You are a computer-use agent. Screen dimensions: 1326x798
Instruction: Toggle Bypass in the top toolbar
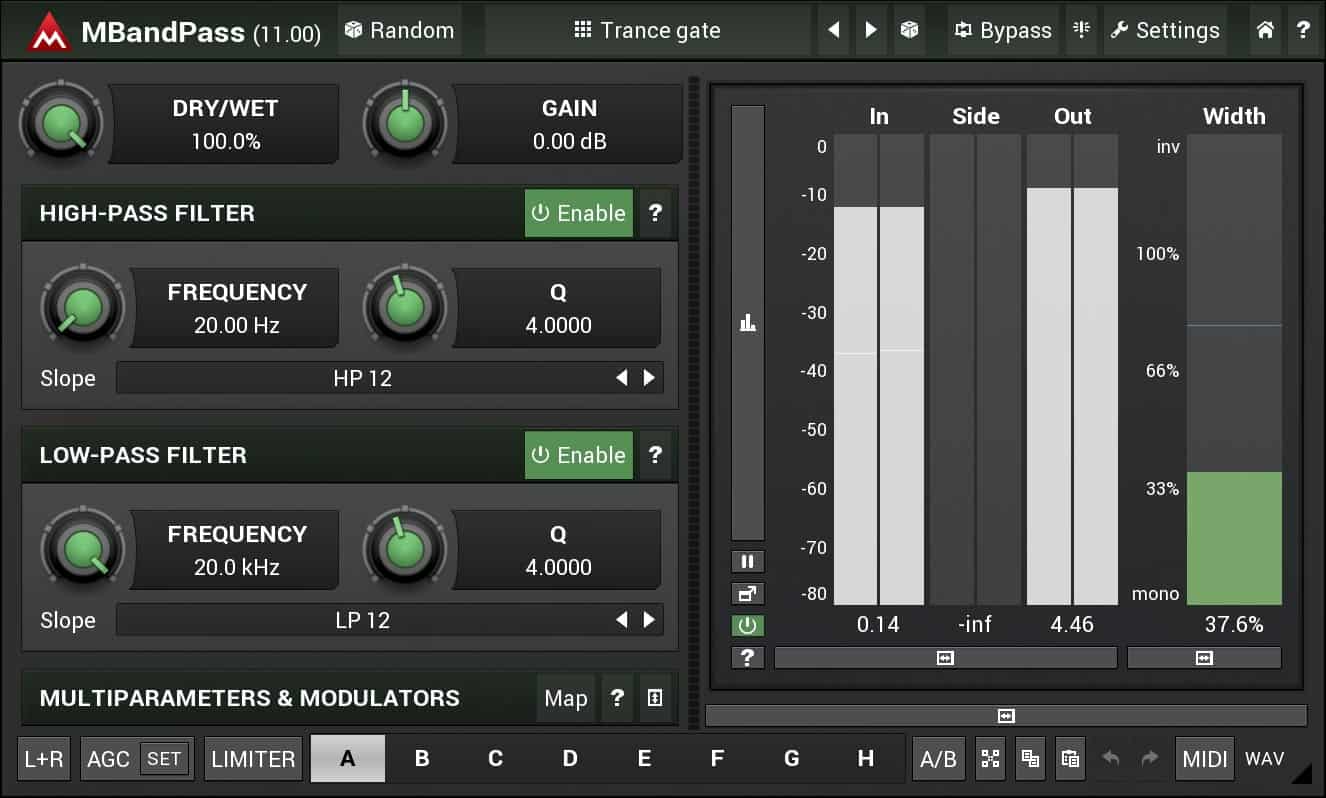pyautogui.click(x=1002, y=30)
